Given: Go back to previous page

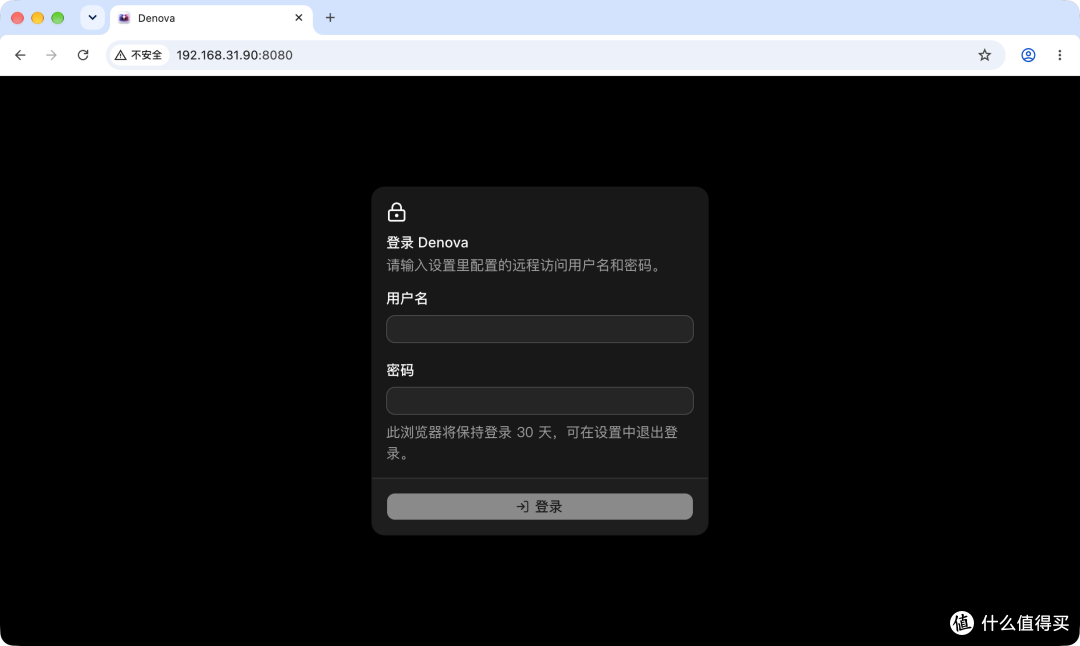Looking at the screenshot, I should (20, 55).
